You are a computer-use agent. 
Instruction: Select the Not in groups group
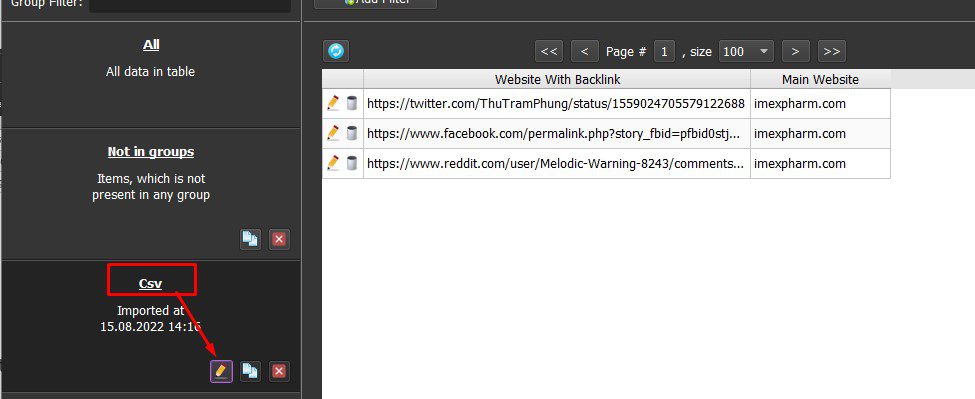point(151,152)
